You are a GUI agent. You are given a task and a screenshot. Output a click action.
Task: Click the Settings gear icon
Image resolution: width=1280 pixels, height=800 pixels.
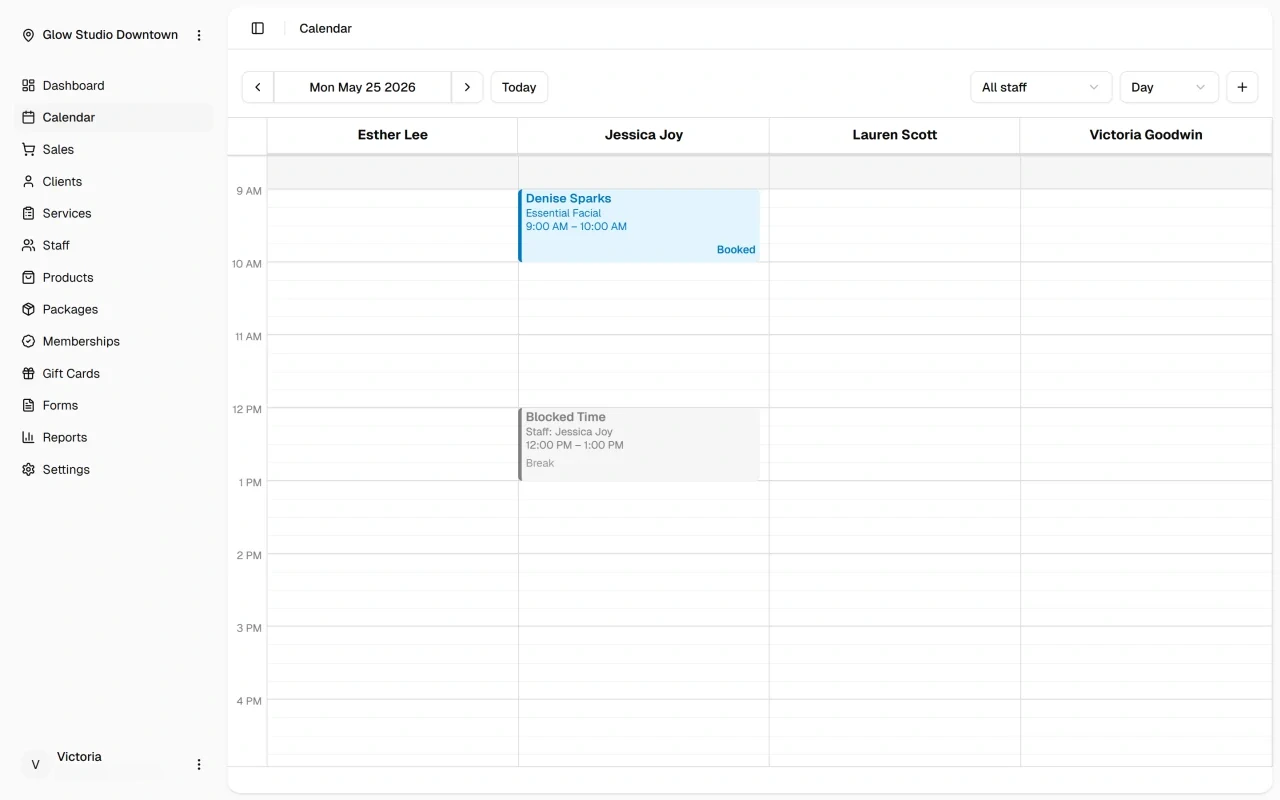coord(28,470)
